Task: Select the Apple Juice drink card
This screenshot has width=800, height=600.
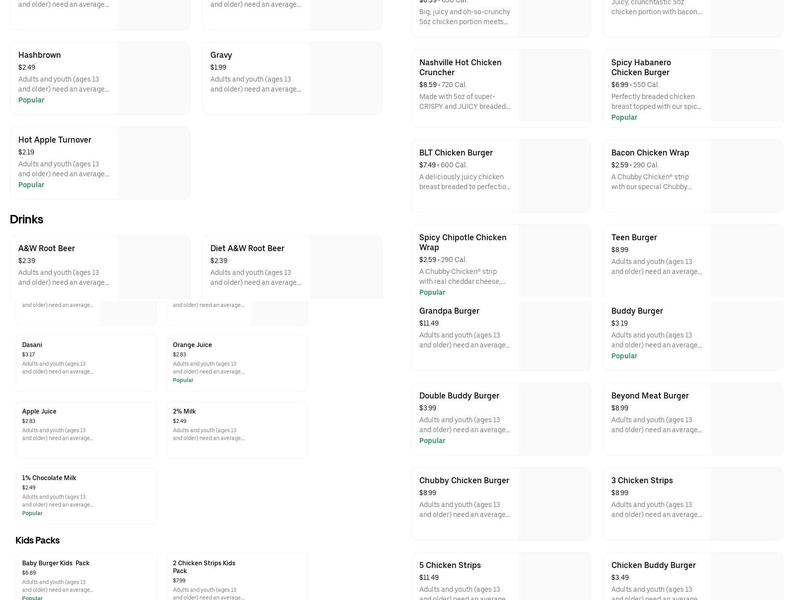Action: click(x=86, y=429)
